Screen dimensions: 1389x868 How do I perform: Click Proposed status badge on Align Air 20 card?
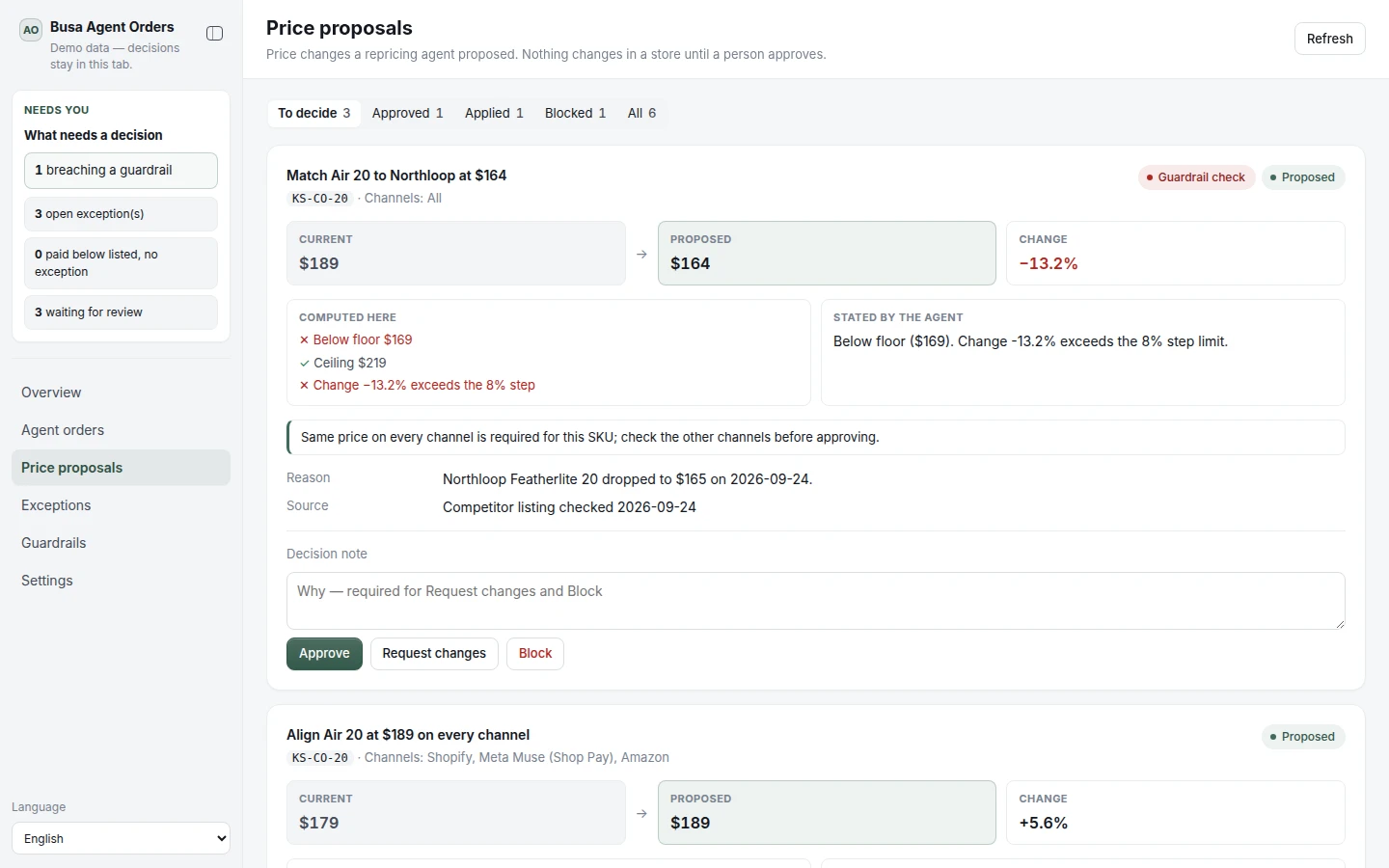click(1303, 737)
